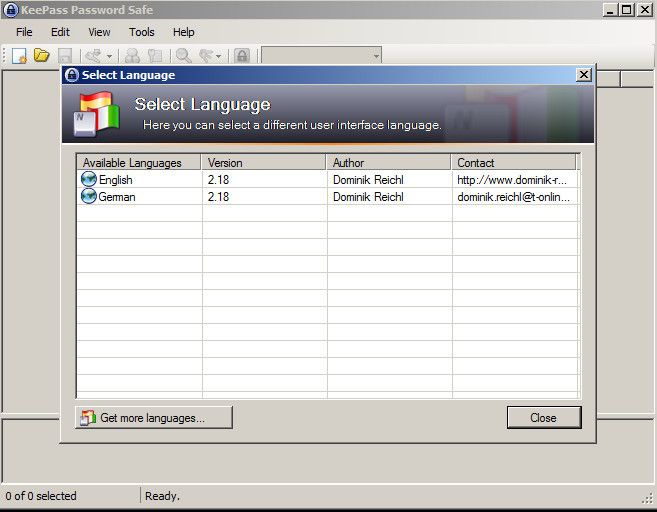Open the File menu
The image size is (657, 512).
[24, 32]
